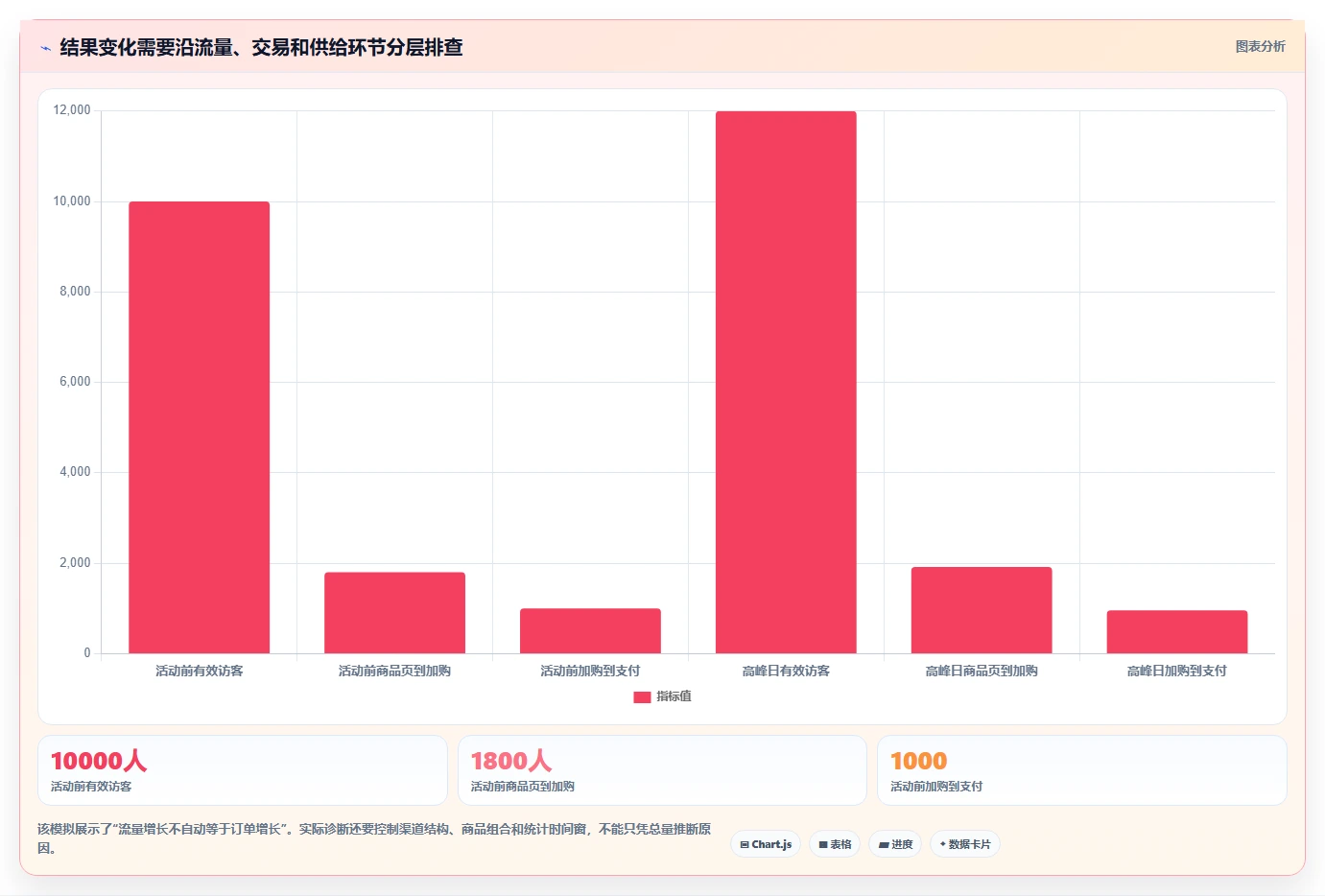Click the 高峰日加购到支付 bar
The height and width of the screenshot is (896, 1325).
pos(1177,632)
